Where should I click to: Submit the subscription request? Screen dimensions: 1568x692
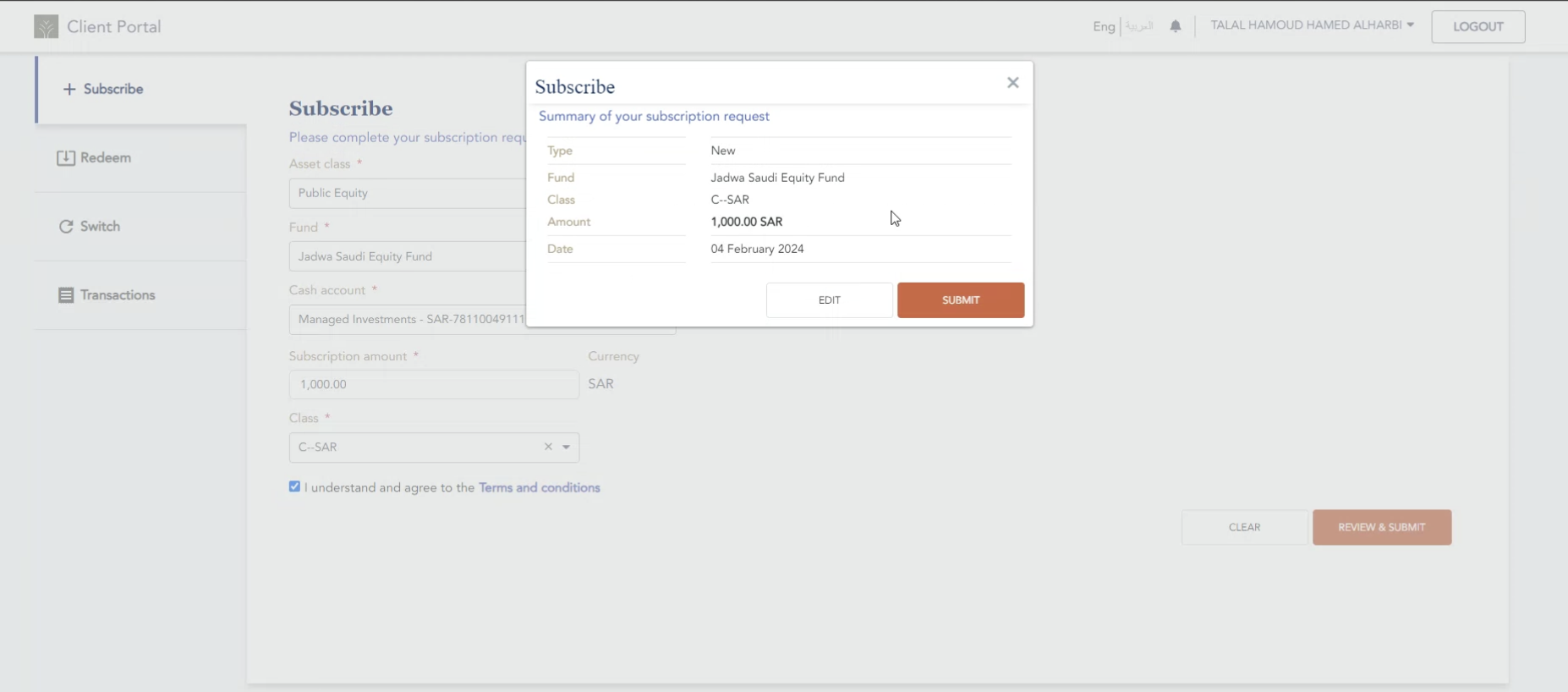coord(960,300)
